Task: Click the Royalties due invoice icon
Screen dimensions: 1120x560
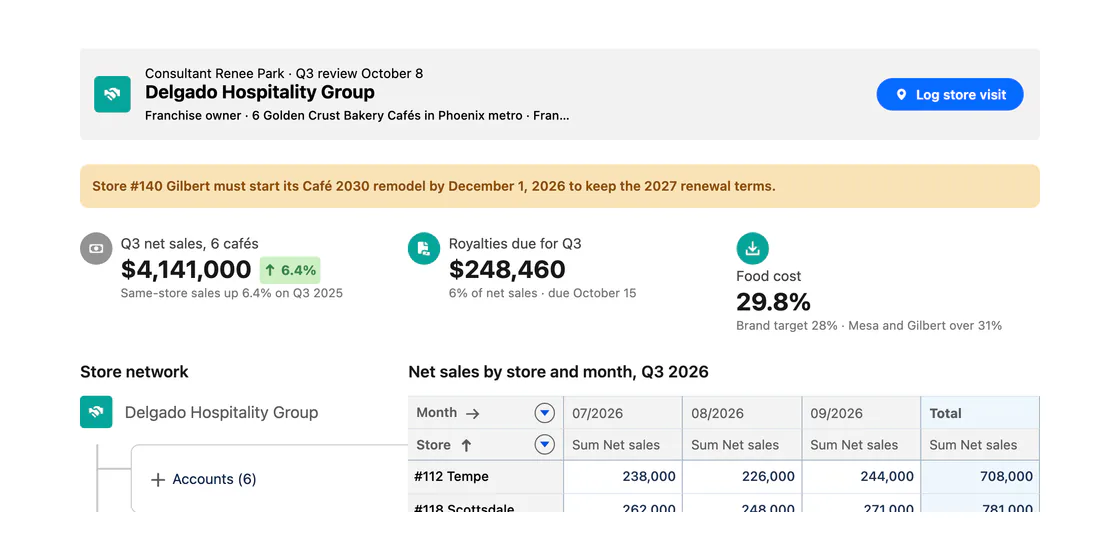Action: pos(424,249)
